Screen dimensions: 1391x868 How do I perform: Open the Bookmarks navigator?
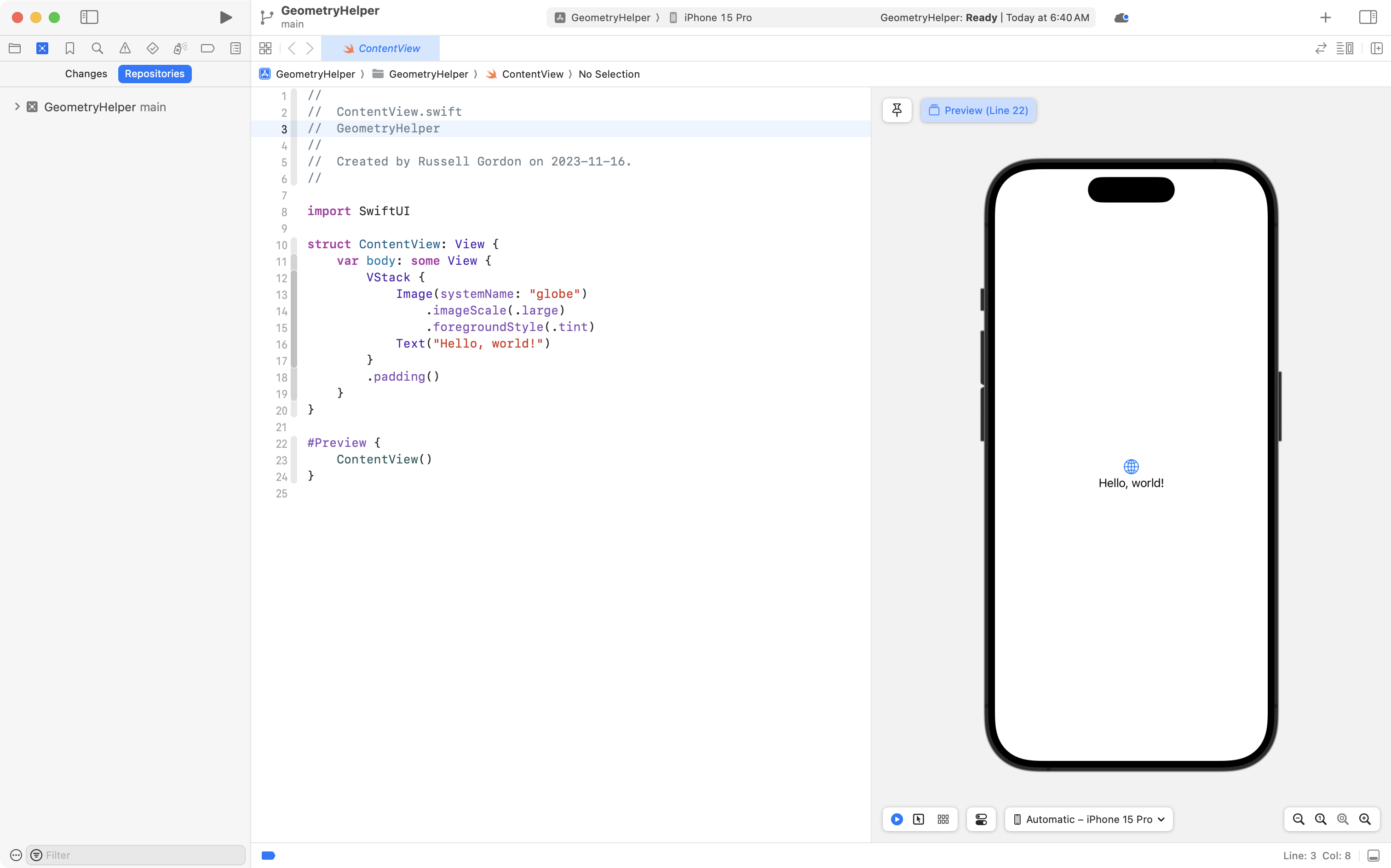[70, 48]
